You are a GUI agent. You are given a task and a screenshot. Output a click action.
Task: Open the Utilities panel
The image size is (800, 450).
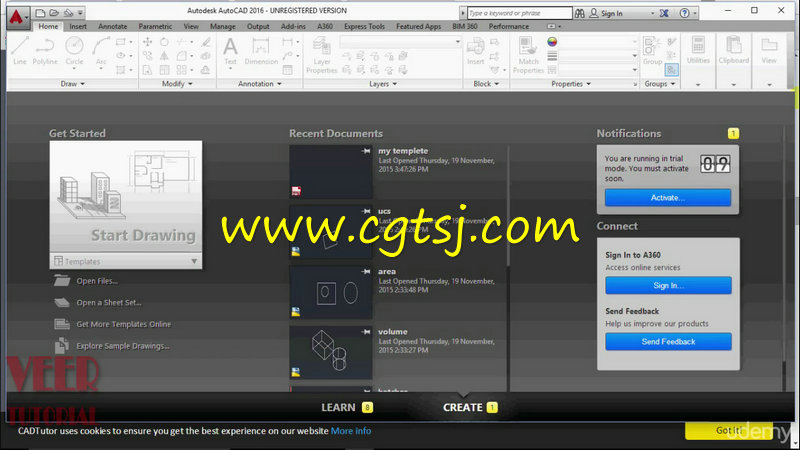tap(698, 51)
